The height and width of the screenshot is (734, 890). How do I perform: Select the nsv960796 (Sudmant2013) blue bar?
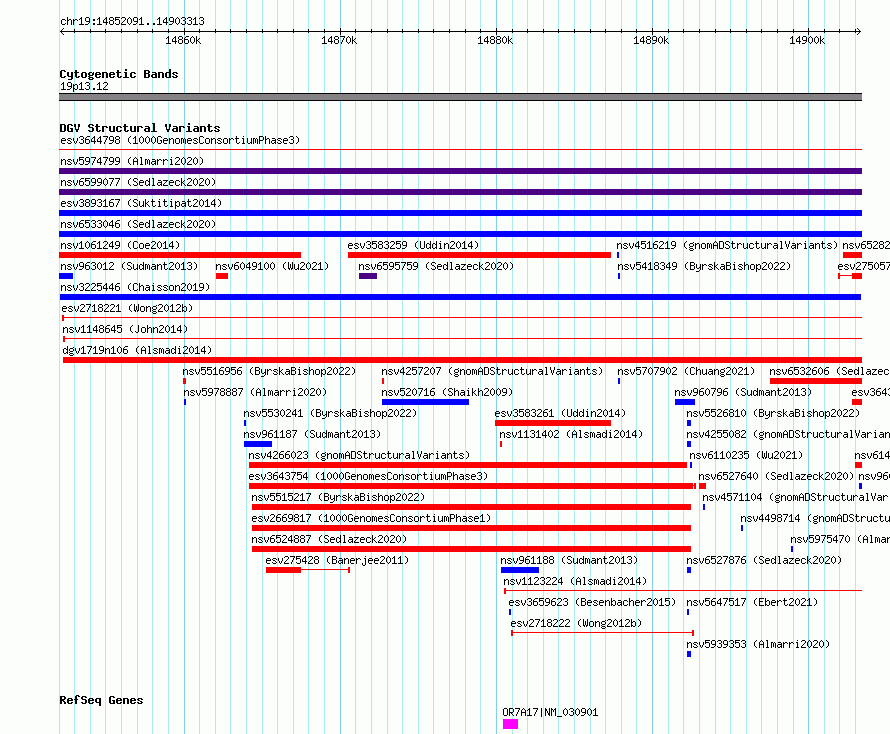[685, 402]
